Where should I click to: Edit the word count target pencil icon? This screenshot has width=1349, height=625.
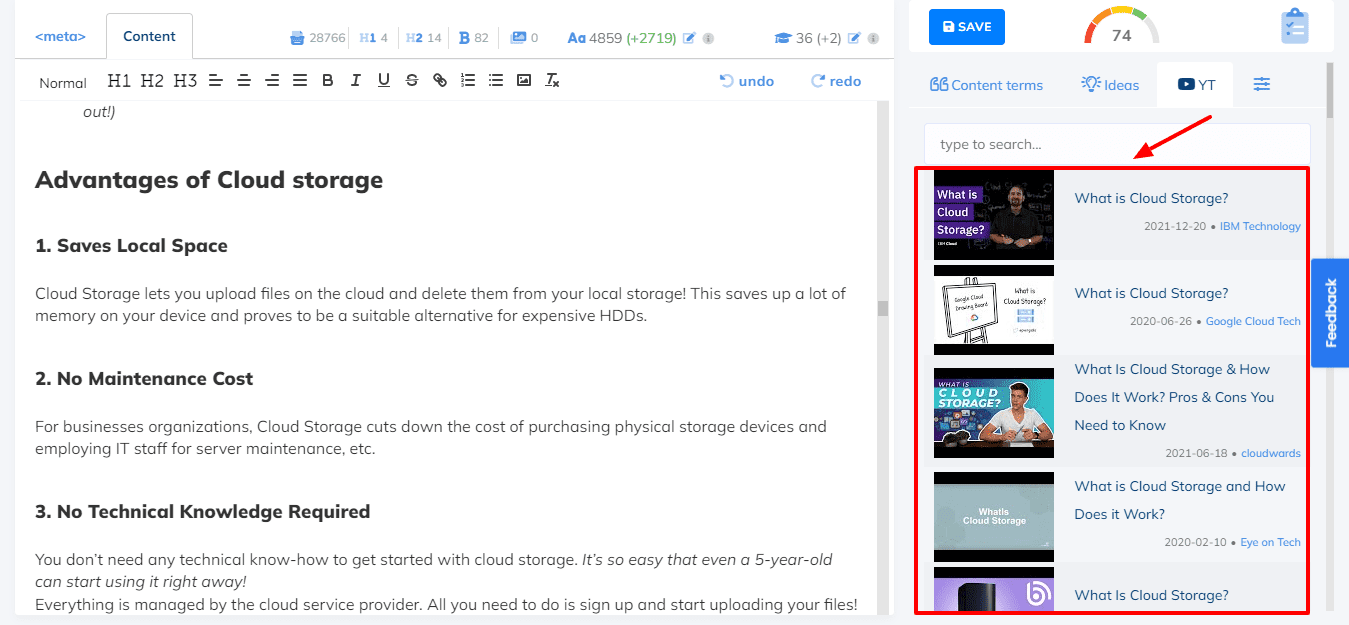point(688,38)
